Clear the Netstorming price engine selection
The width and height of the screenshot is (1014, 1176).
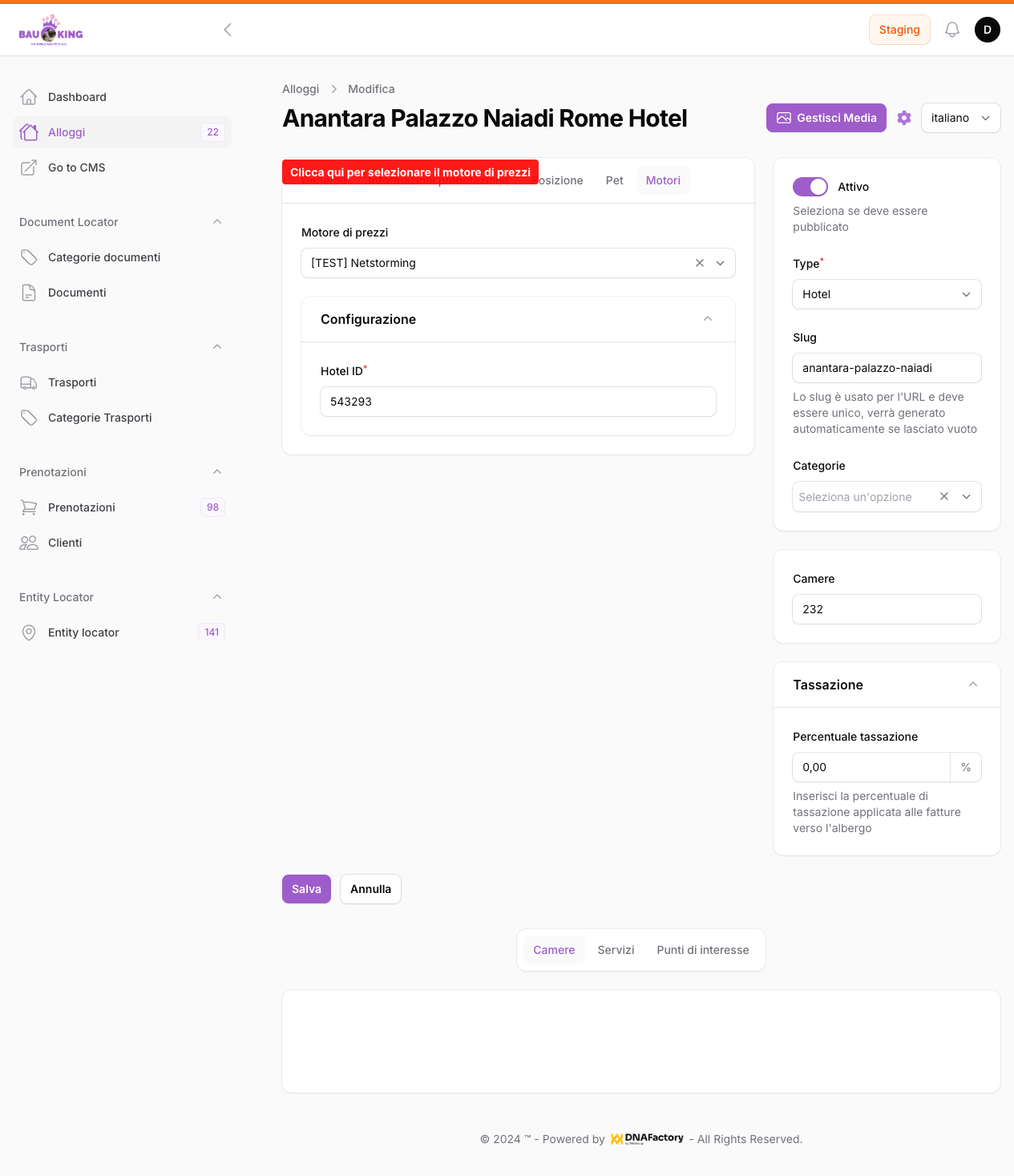[x=700, y=263]
